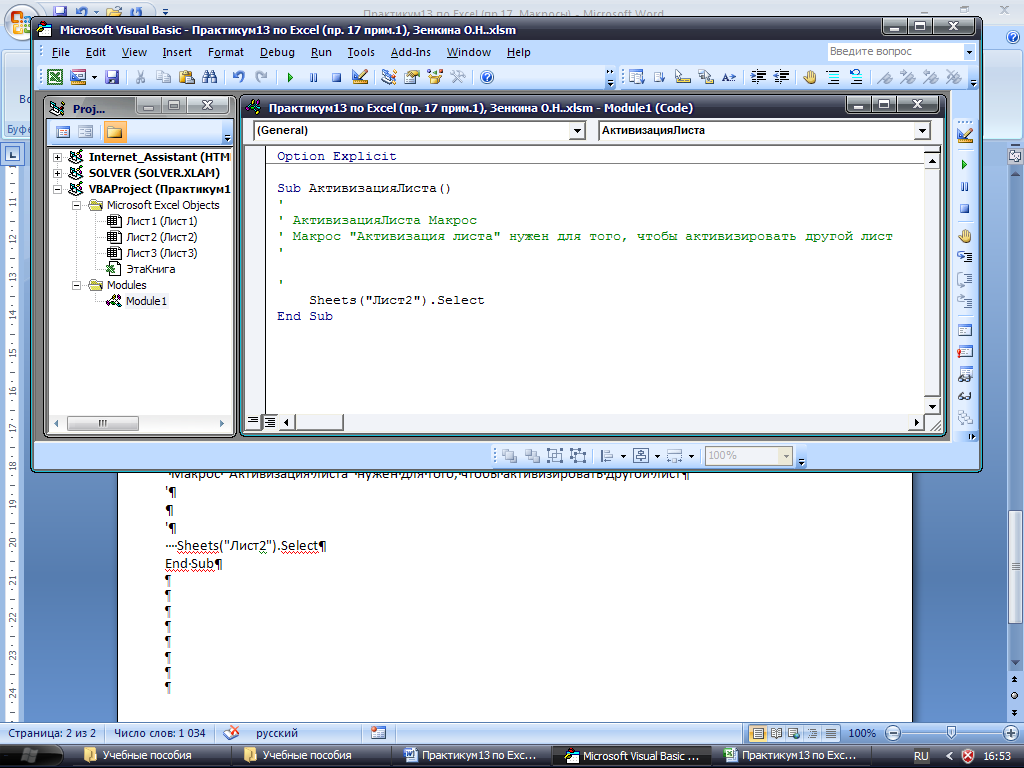
Task: Open the Tools menu
Action: (360, 52)
